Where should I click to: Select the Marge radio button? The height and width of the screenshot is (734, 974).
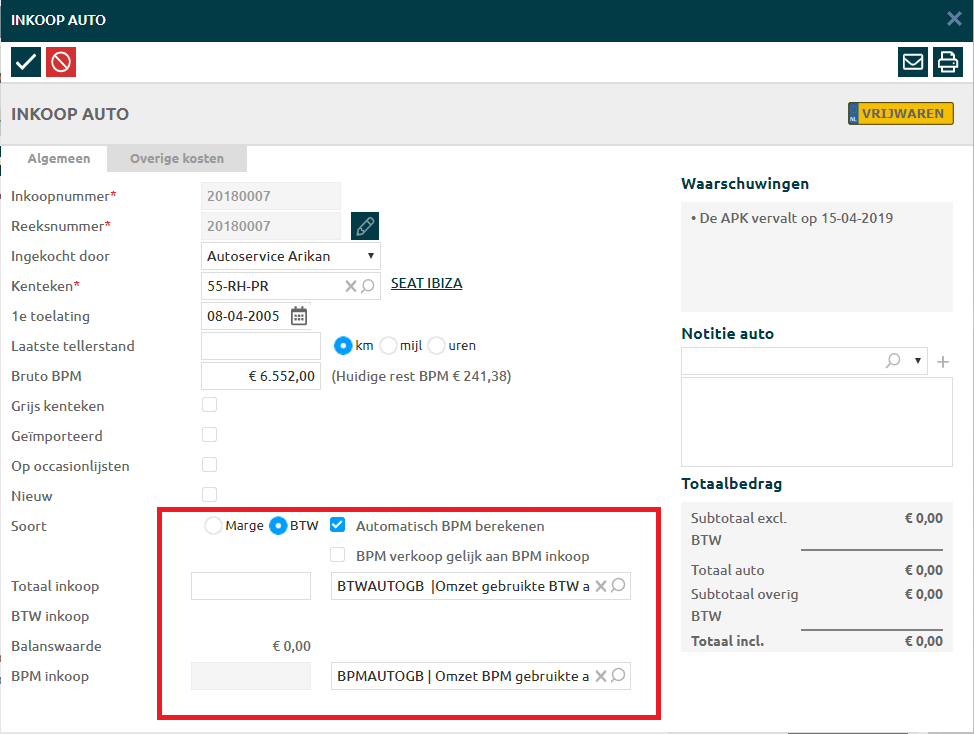(213, 526)
